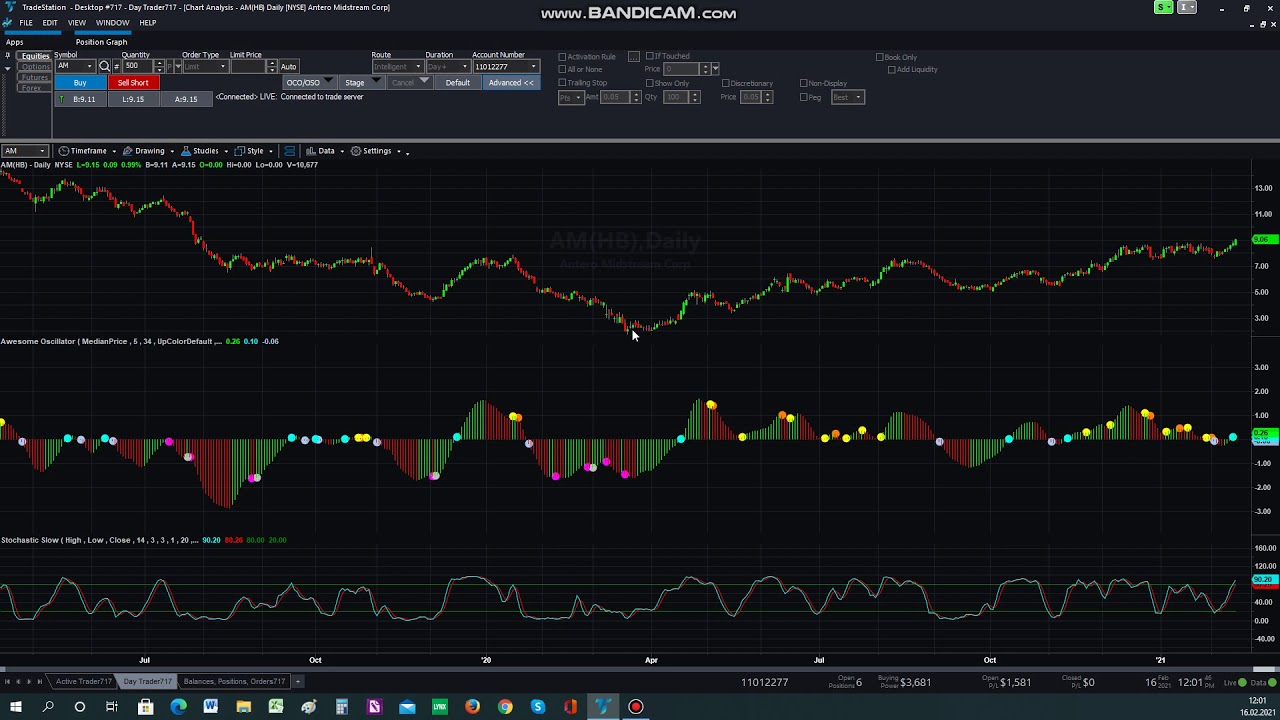The image size is (1280, 720).
Task: Open Firefox from the taskbar
Action: [472, 707]
